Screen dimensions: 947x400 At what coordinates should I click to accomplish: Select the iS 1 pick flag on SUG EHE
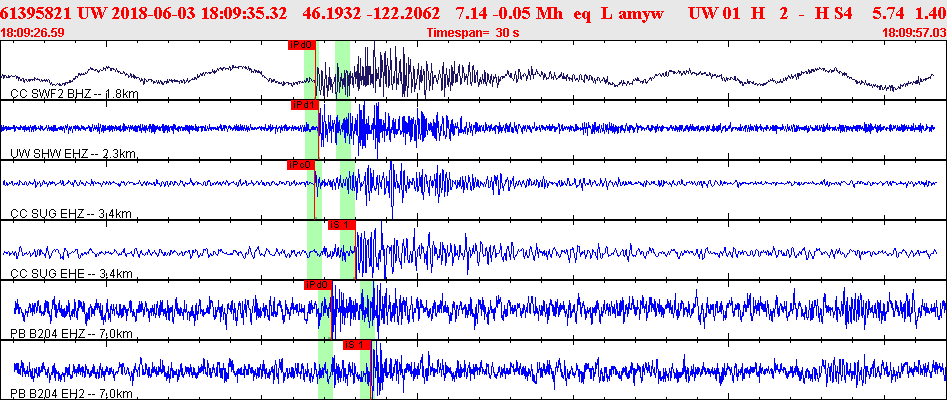pos(341,225)
